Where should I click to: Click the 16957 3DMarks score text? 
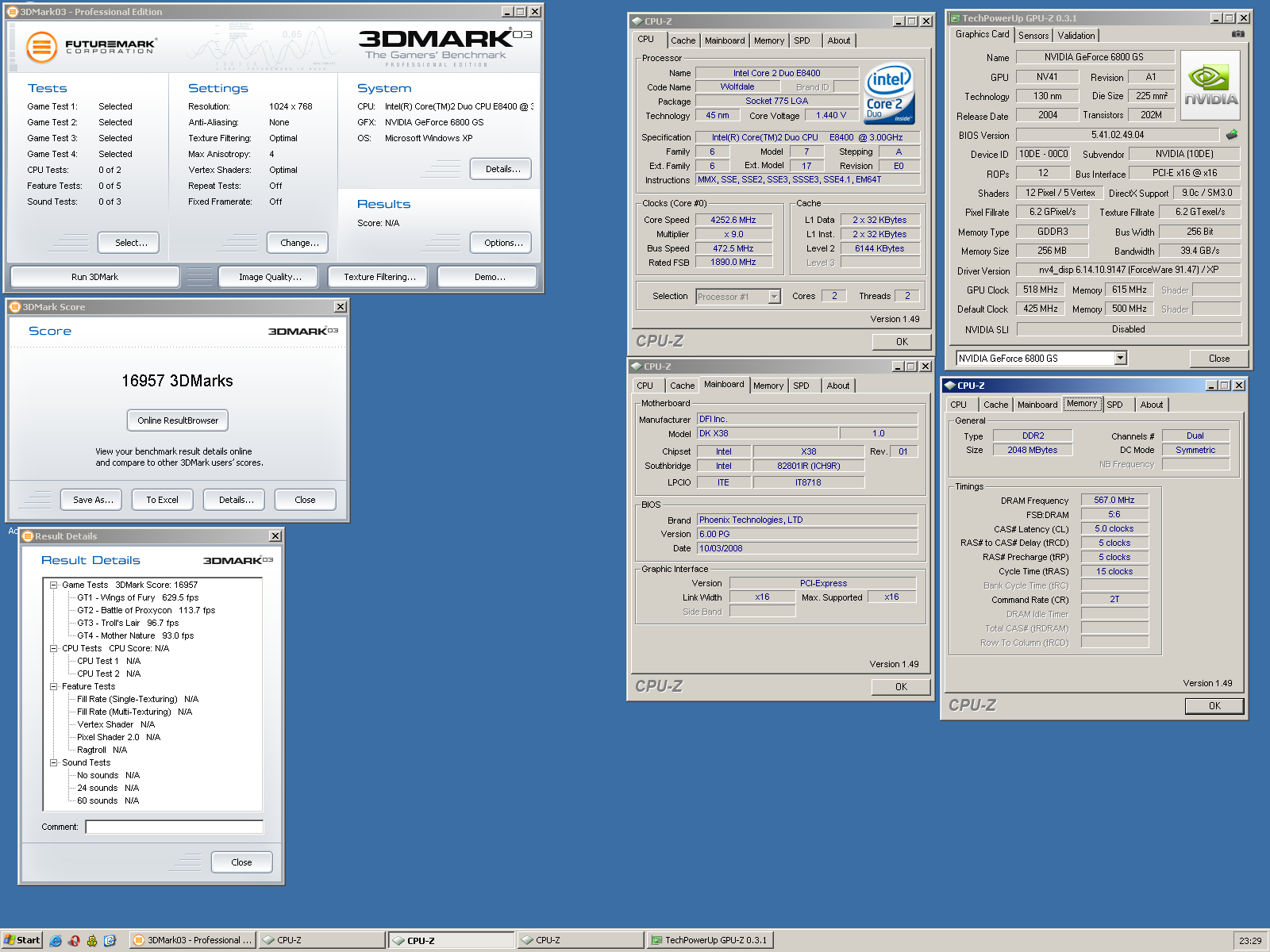177,381
